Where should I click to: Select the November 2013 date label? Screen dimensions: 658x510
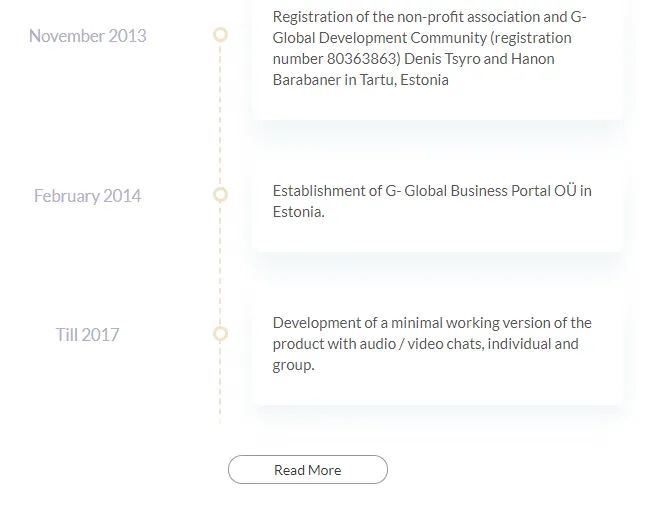point(88,36)
